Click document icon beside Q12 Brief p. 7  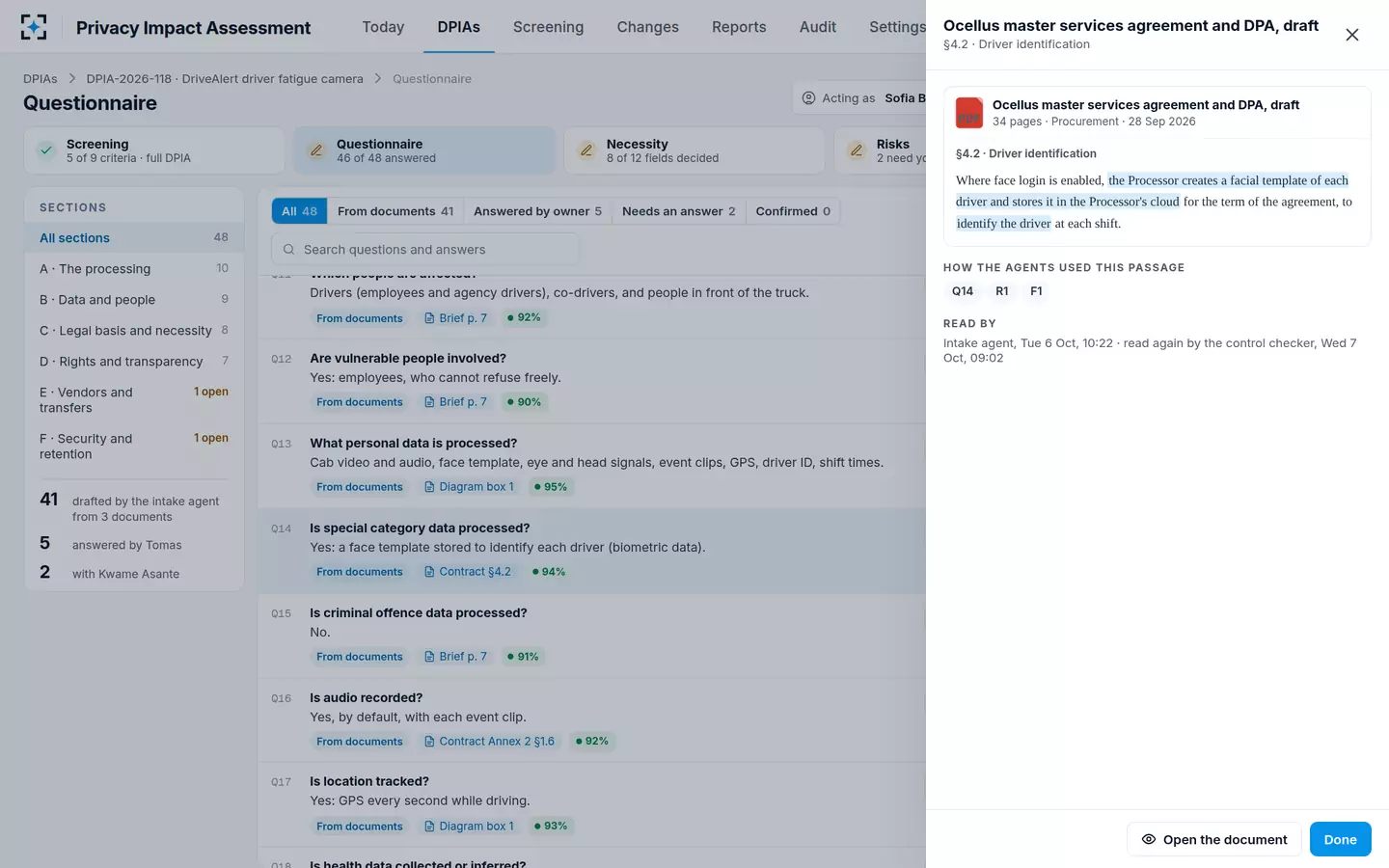click(x=429, y=402)
